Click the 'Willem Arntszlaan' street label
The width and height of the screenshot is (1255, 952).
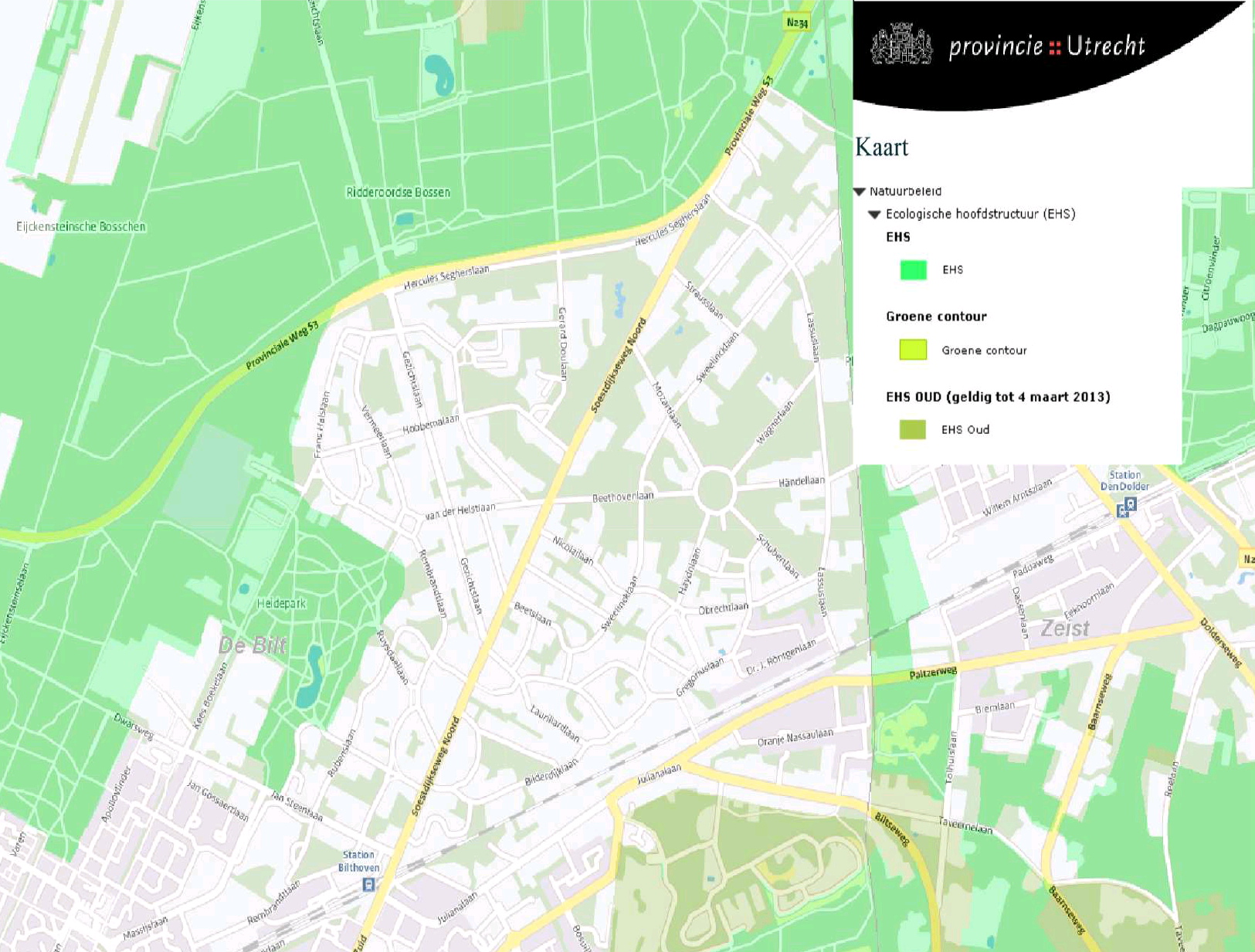1017,498
